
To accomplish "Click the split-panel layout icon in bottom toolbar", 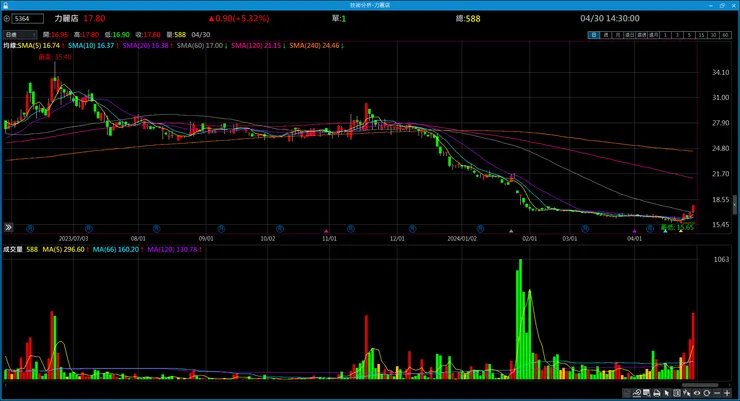I will point(677,393).
